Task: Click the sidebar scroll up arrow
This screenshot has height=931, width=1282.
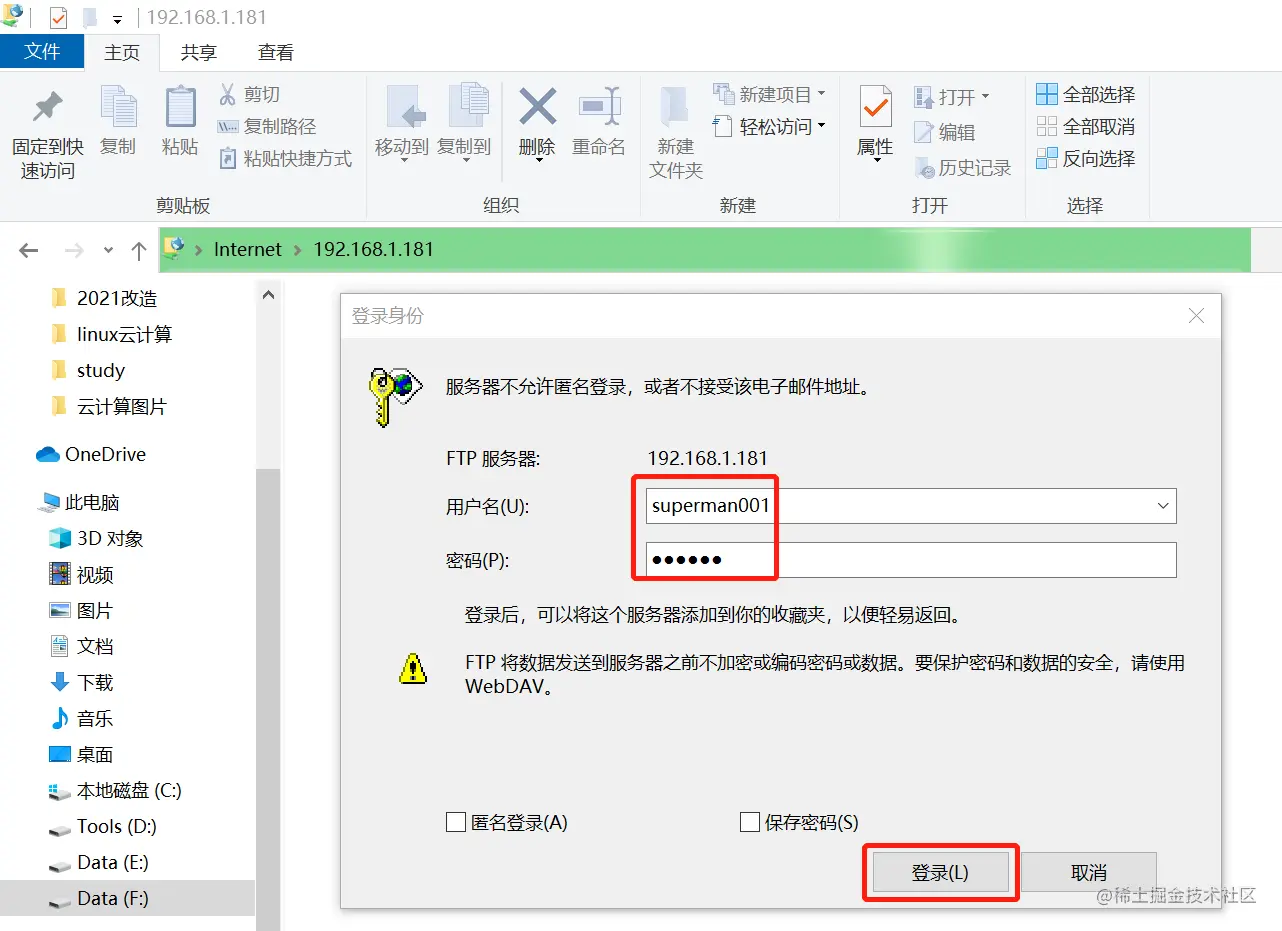Action: 268,295
